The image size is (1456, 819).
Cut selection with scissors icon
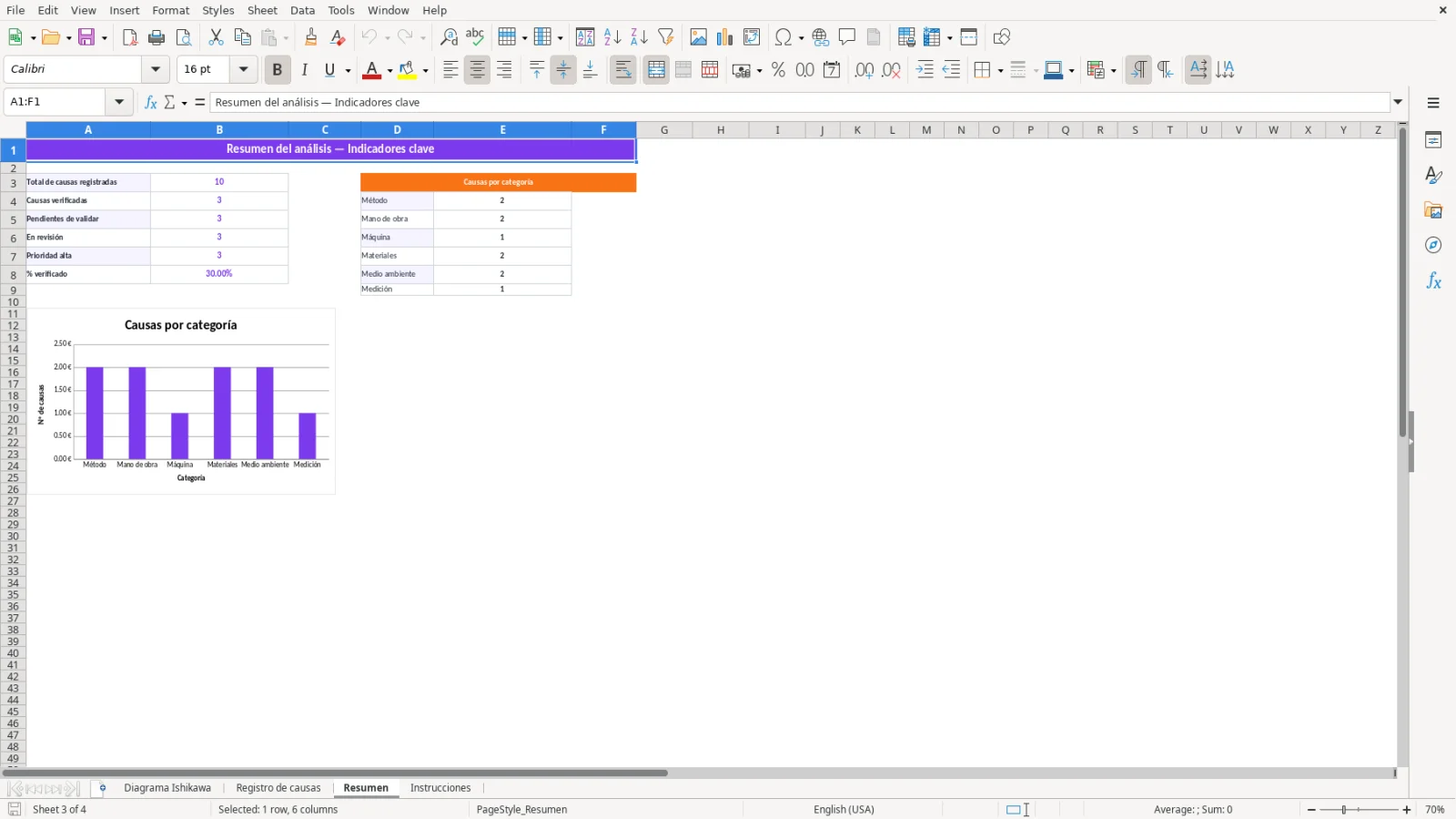pos(216,37)
